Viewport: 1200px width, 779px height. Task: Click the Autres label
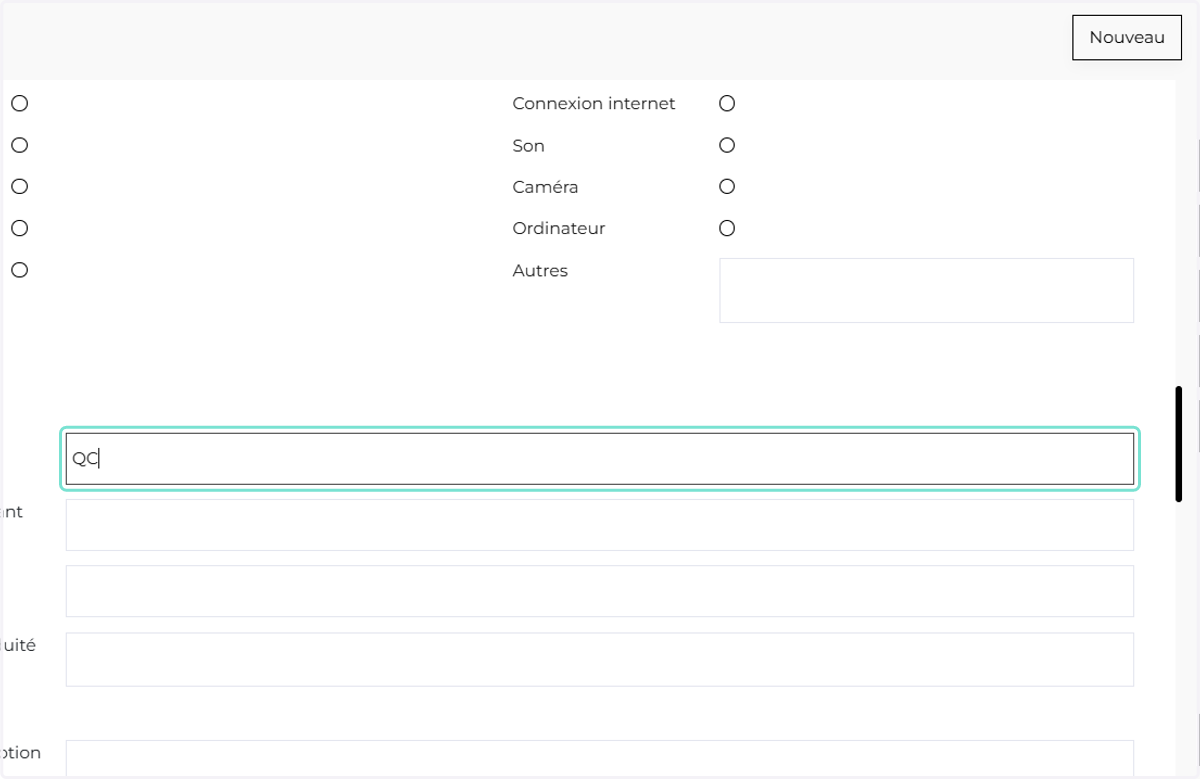(540, 270)
